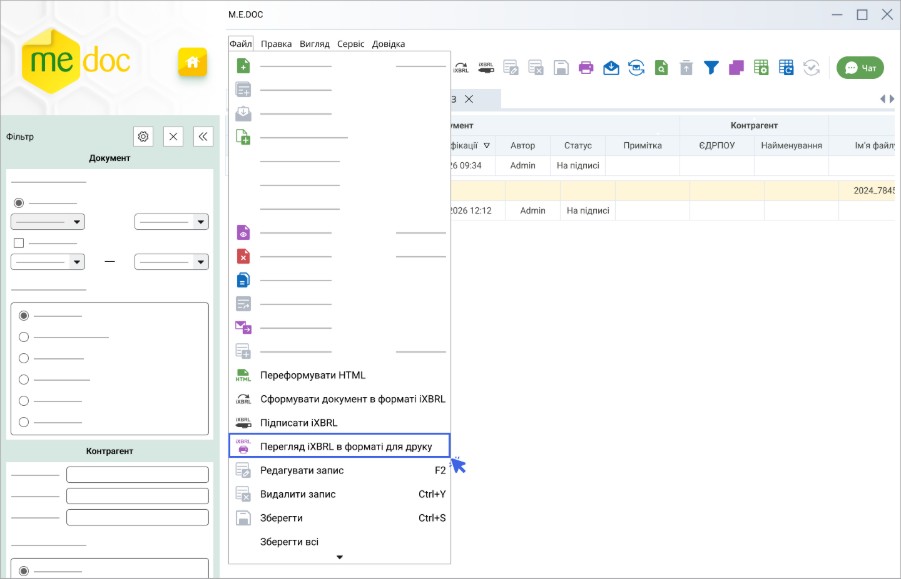
Task: Click the Автор column header
Action: pyautogui.click(x=522, y=146)
